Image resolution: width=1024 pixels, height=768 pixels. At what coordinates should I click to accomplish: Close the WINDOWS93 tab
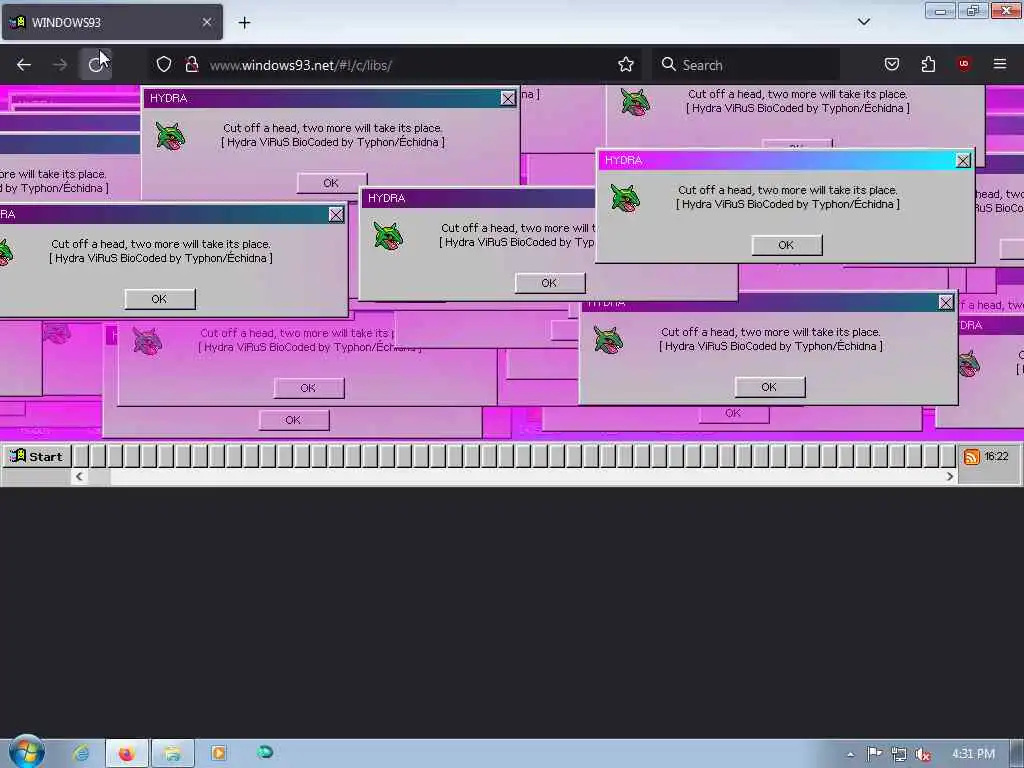[206, 22]
